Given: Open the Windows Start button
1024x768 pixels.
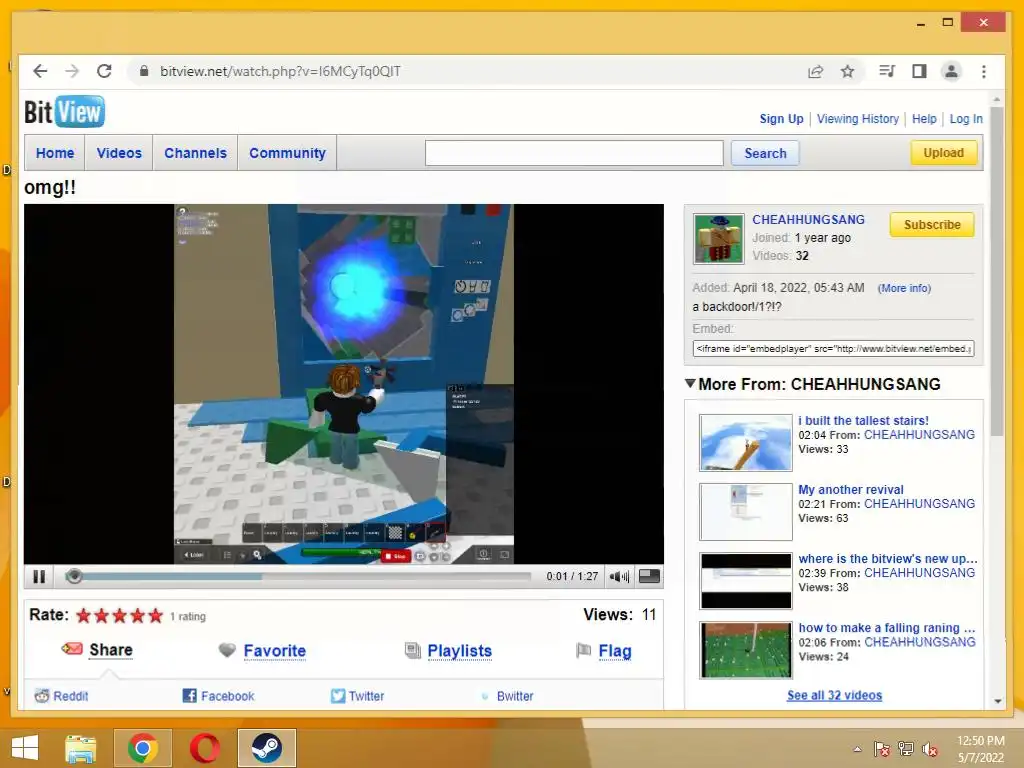Looking at the screenshot, I should tap(25, 748).
